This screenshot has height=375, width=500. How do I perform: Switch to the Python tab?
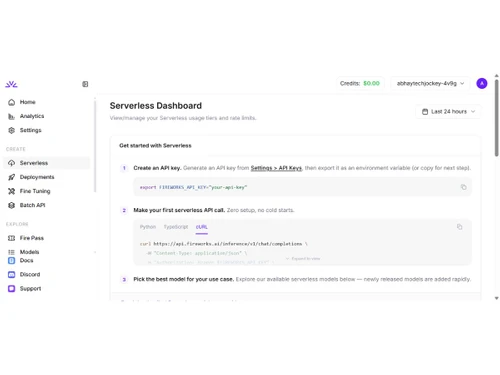[x=148, y=227]
